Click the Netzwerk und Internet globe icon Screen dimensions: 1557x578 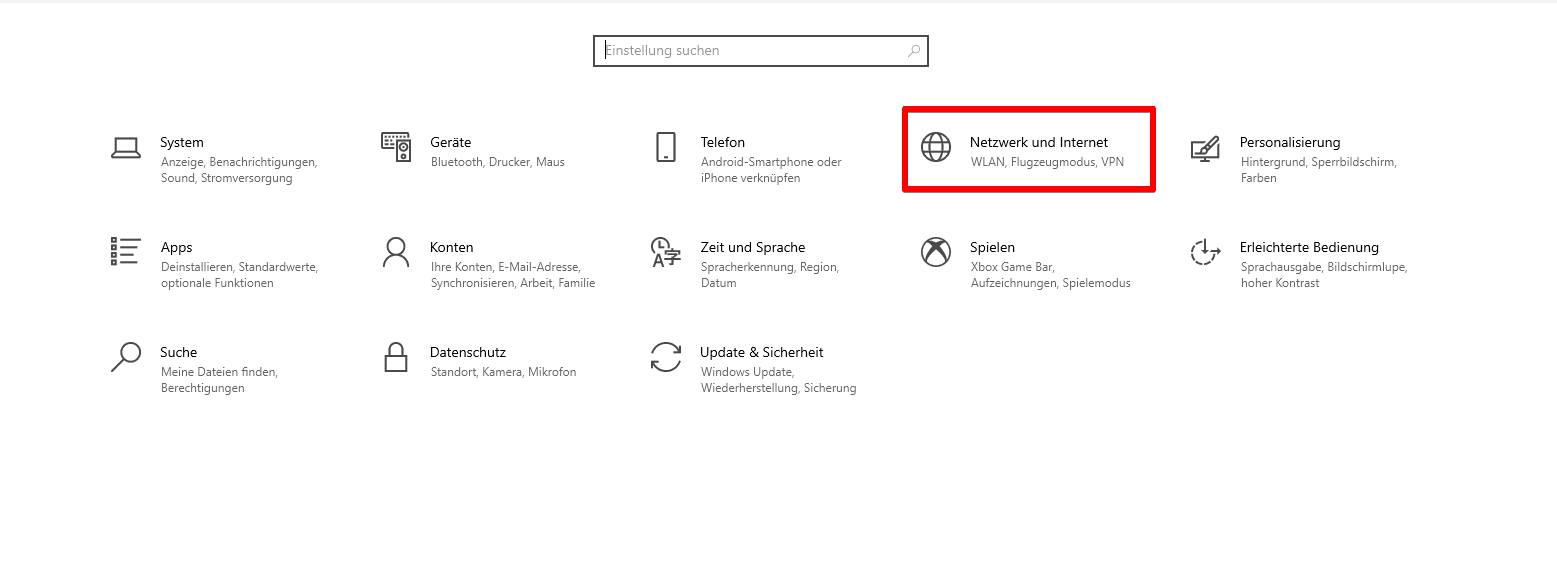(x=936, y=147)
